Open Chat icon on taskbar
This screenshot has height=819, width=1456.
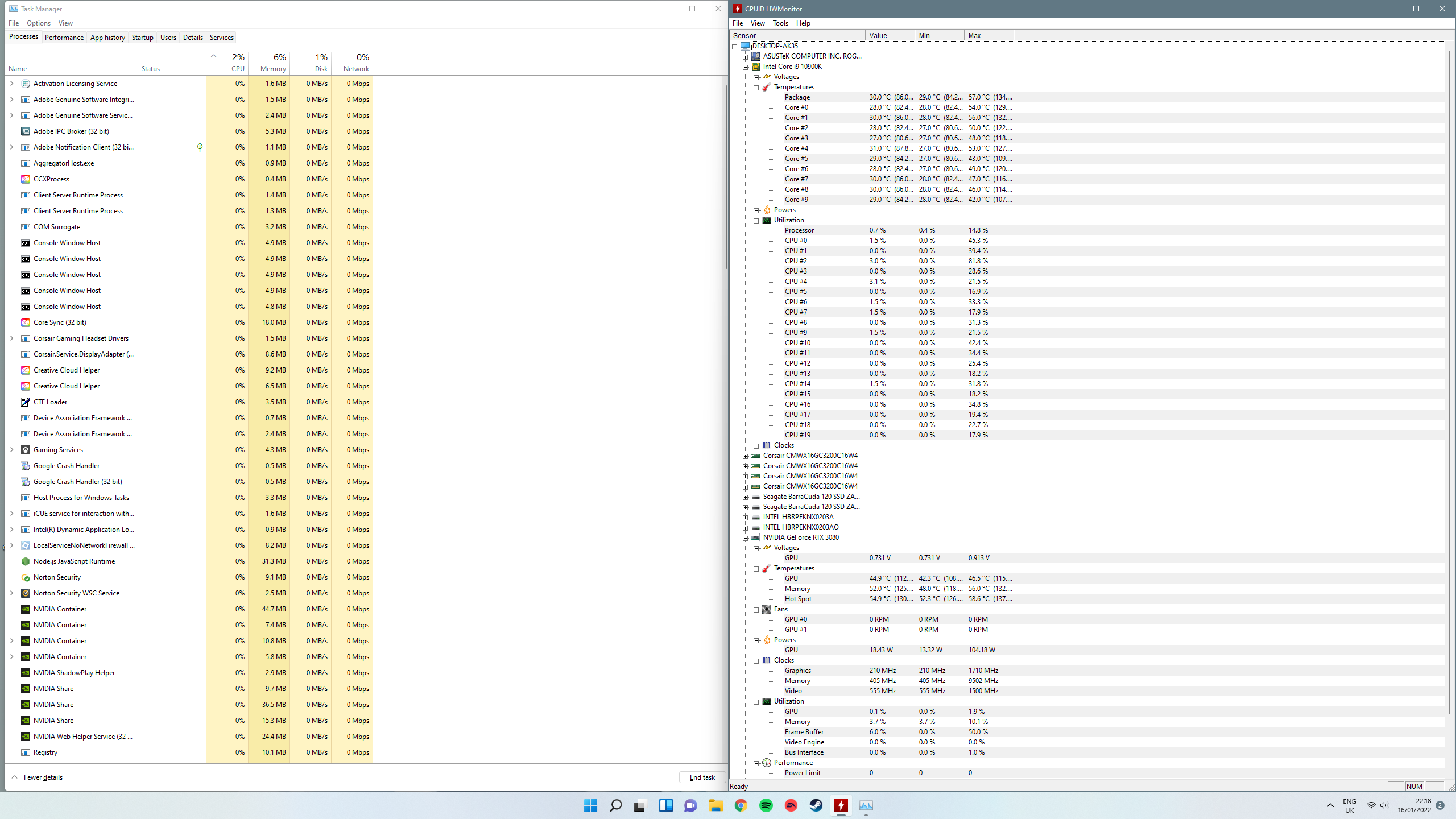(690, 805)
